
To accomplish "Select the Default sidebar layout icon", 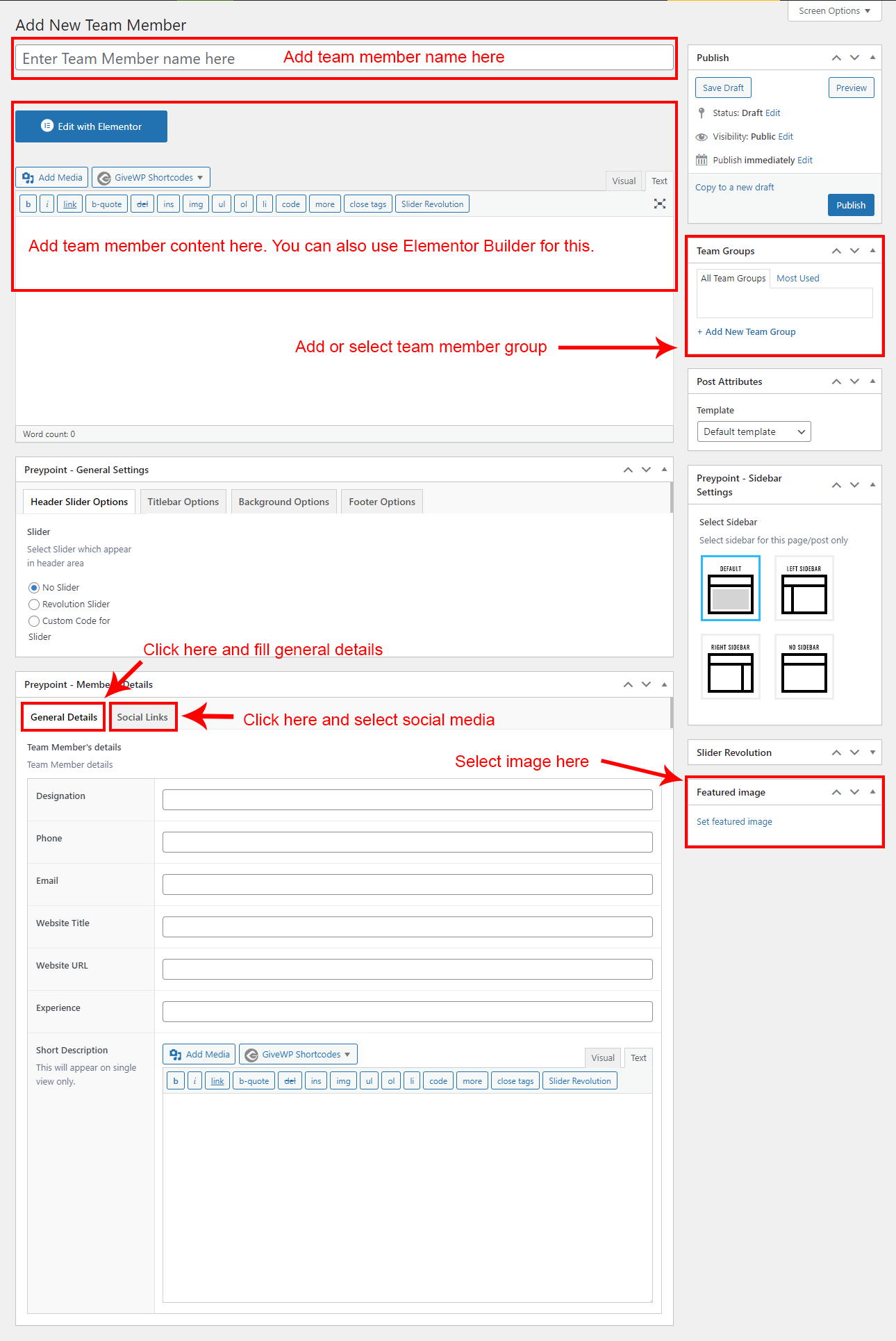I will click(x=730, y=589).
